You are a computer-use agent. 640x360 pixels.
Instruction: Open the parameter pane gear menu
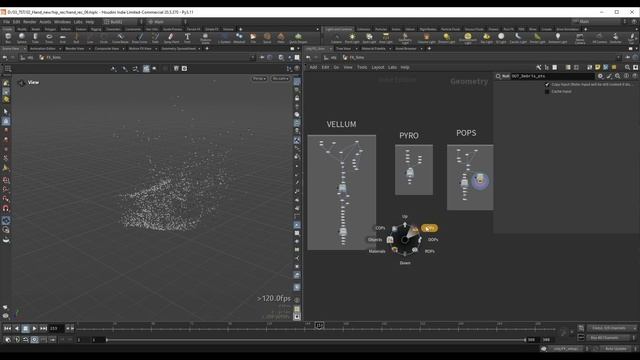point(600,76)
